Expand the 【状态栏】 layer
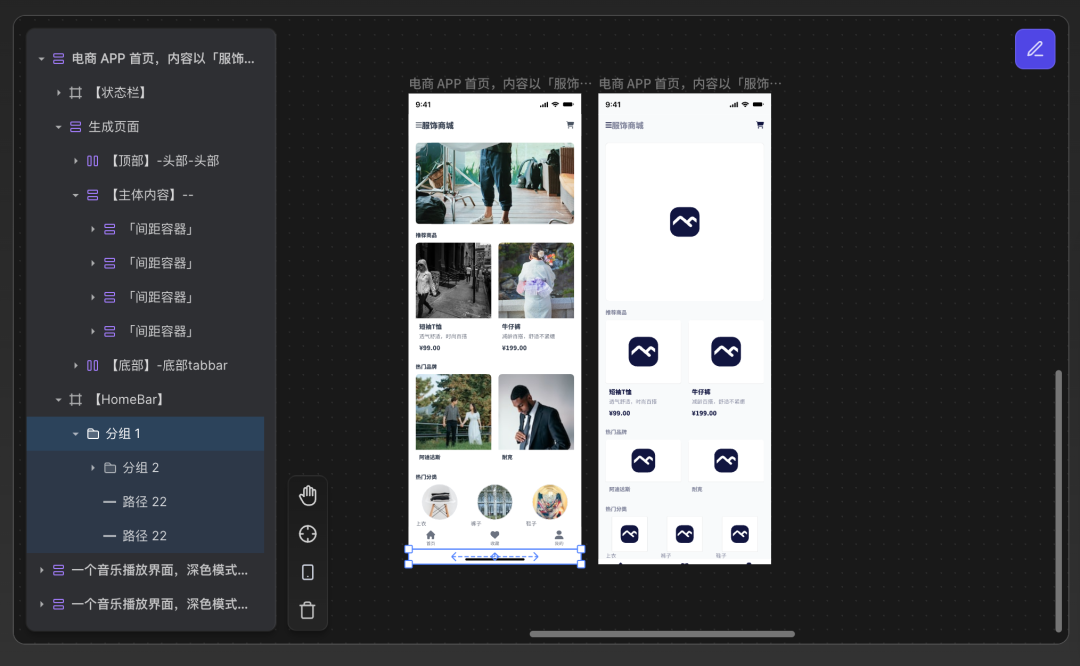Viewport: 1080px width, 666px height. [58, 93]
